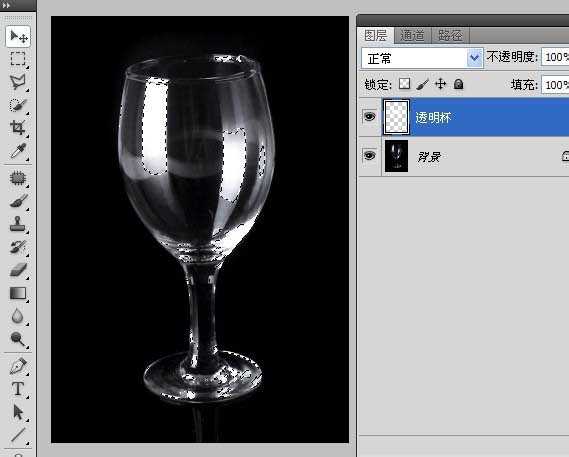Image resolution: width=569 pixels, height=457 pixels.
Task: Switch to the 路径 tab
Action: 450,36
